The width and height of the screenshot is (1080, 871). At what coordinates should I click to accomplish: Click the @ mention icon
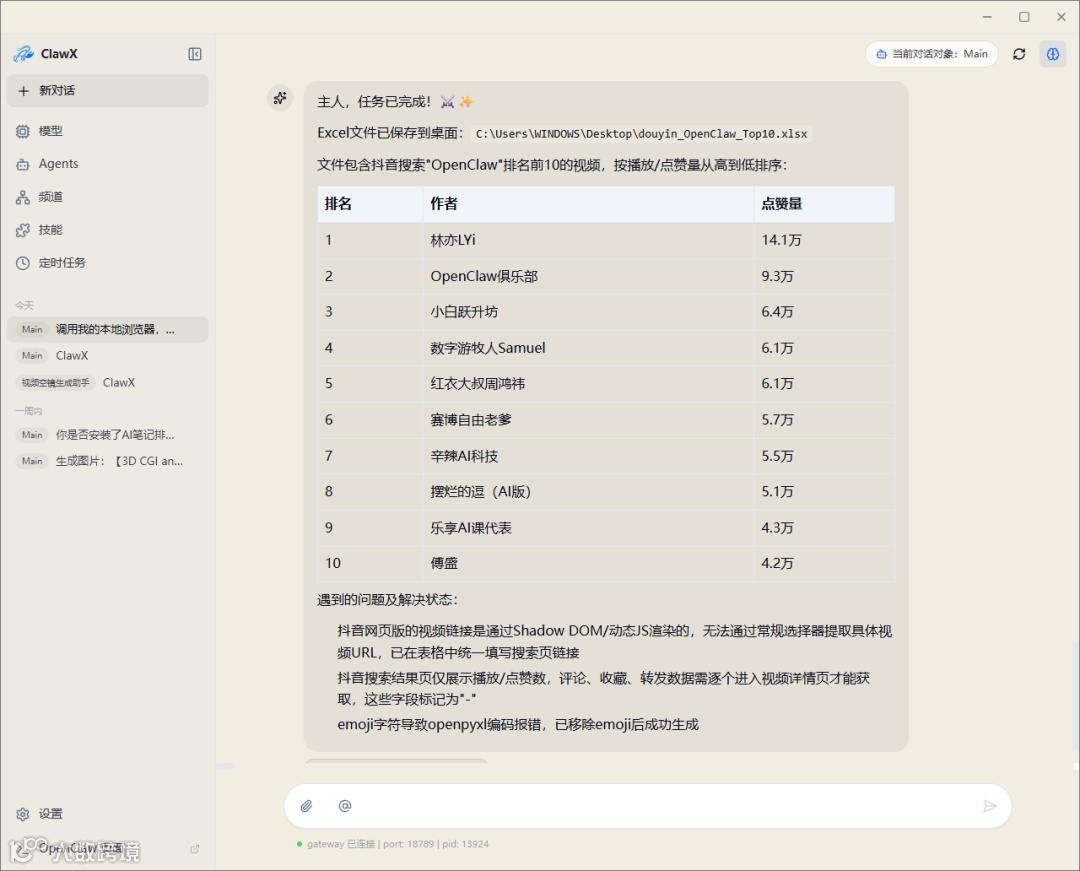[345, 806]
